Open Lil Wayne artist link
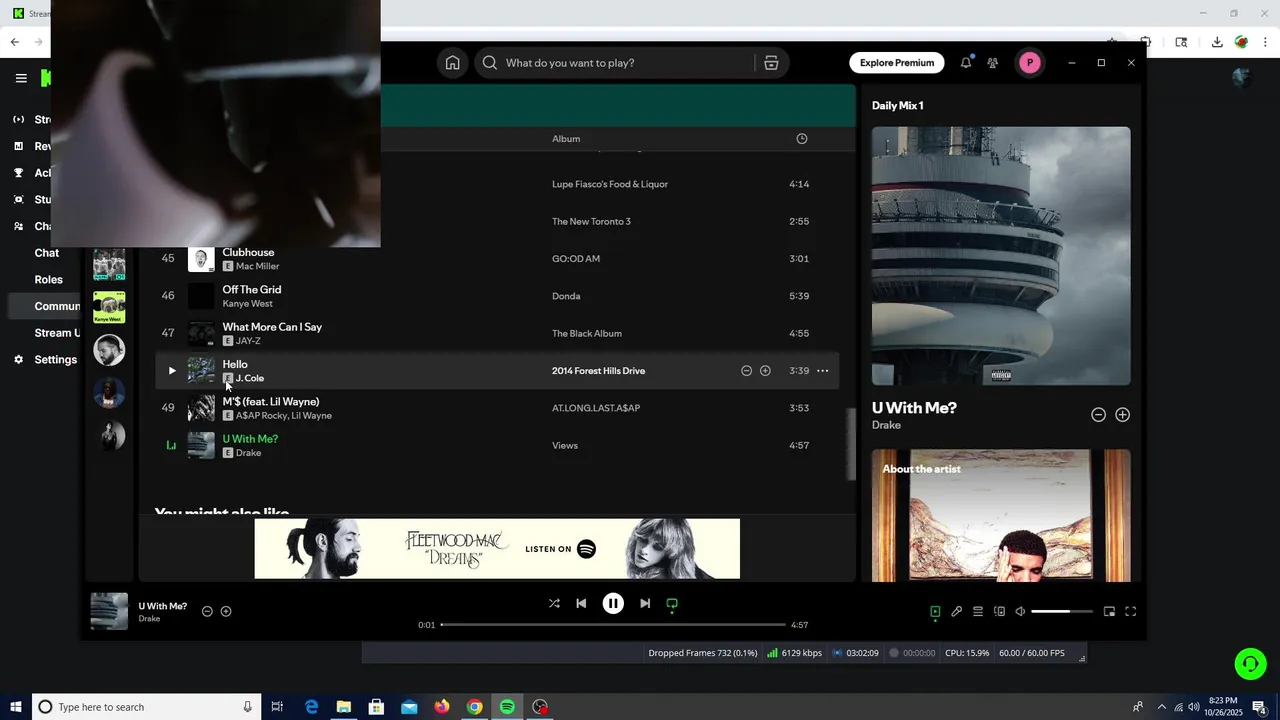The height and width of the screenshot is (720, 1280). coord(311,416)
